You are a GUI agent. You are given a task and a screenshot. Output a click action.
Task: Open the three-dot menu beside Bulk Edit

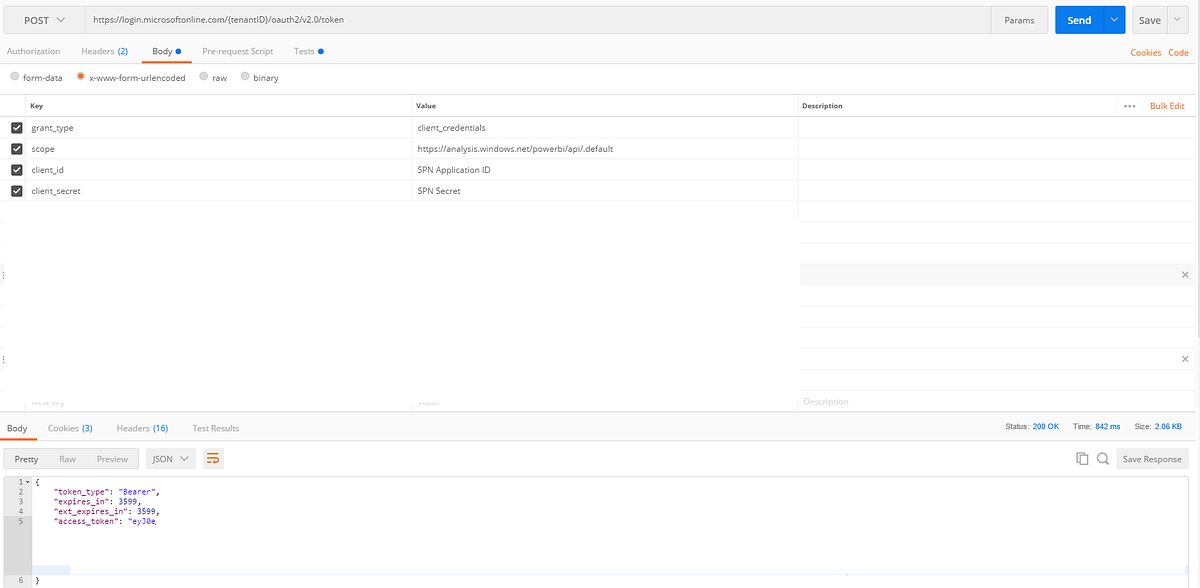point(1129,105)
